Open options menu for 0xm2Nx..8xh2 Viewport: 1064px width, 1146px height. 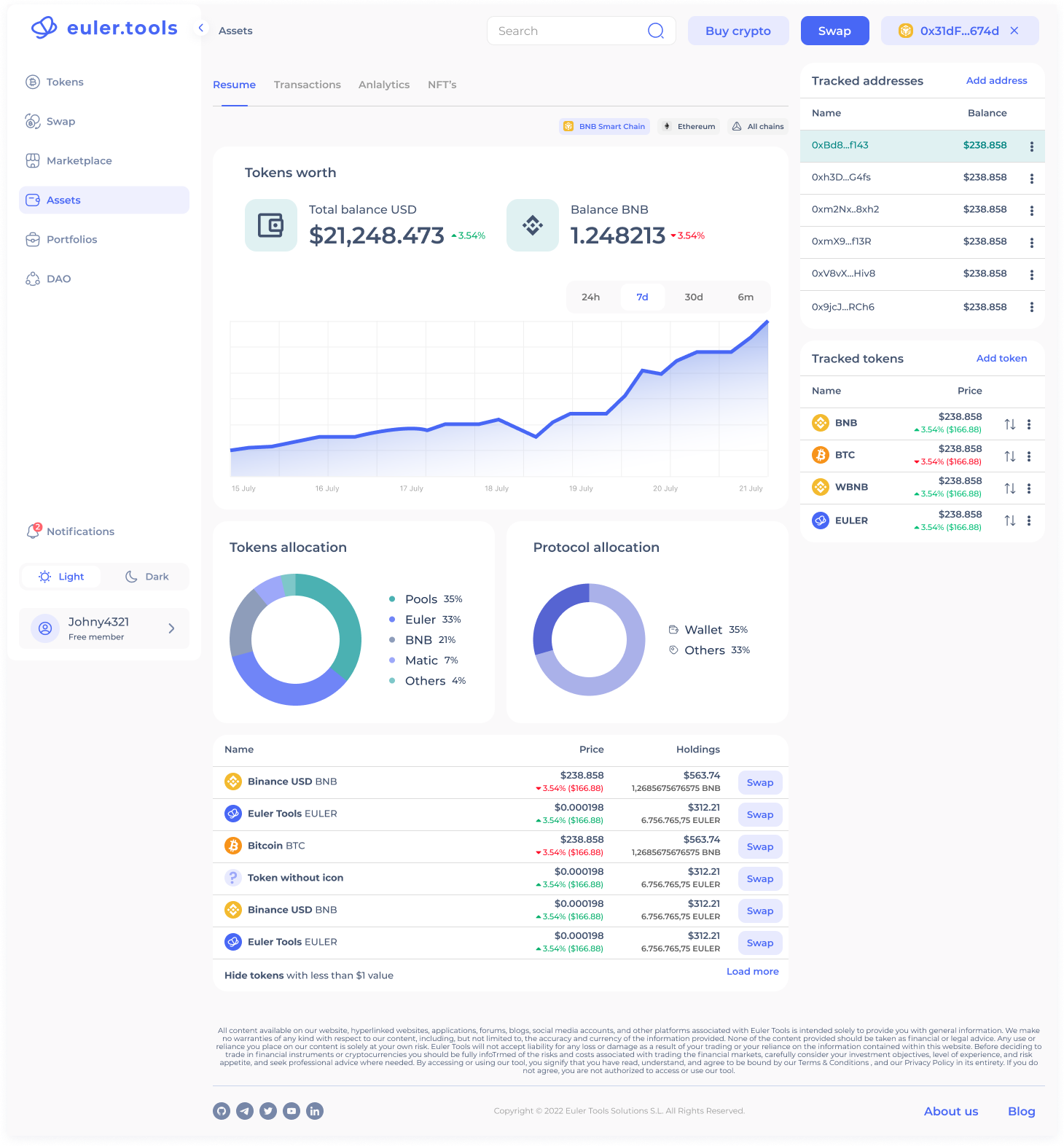pyautogui.click(x=1032, y=211)
